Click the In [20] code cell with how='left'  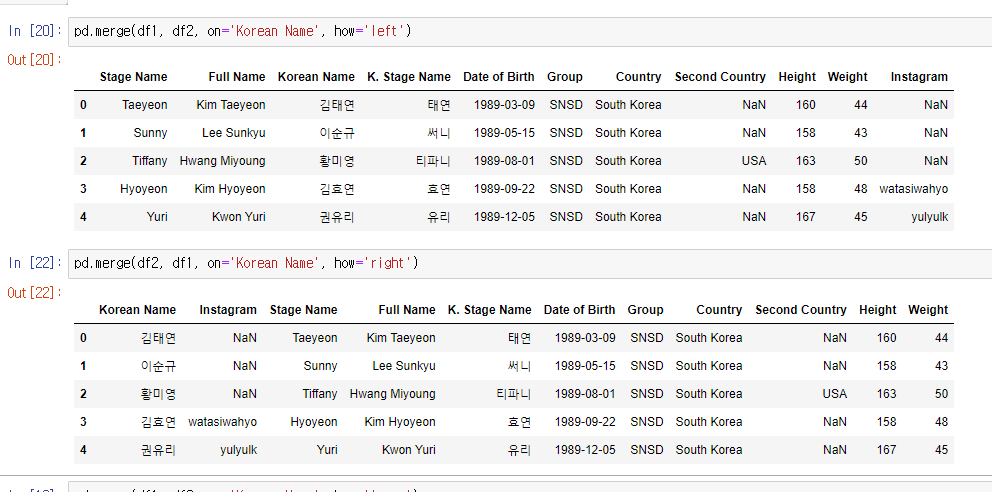tap(530, 31)
